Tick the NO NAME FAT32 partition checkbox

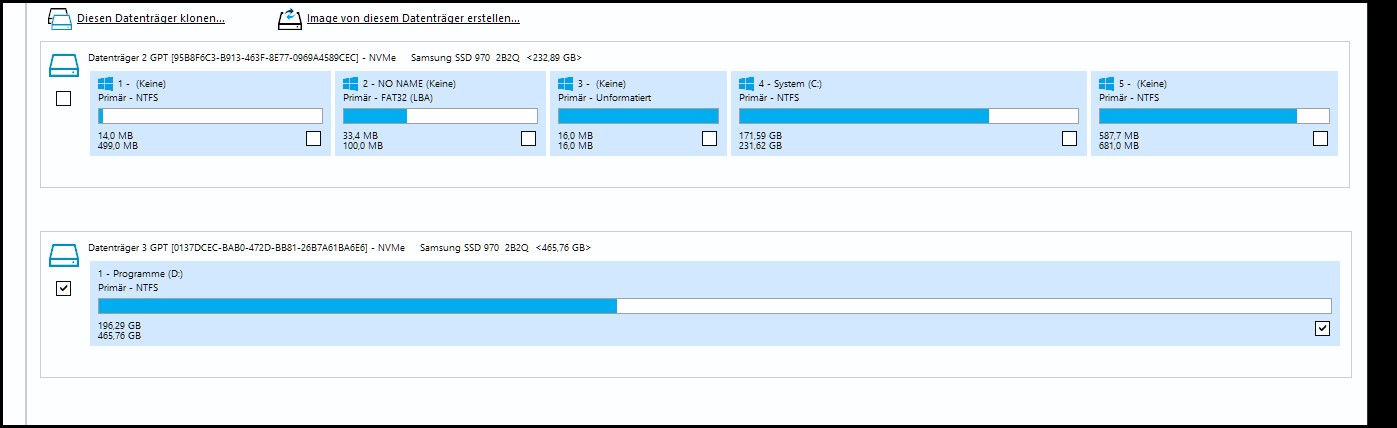(529, 139)
